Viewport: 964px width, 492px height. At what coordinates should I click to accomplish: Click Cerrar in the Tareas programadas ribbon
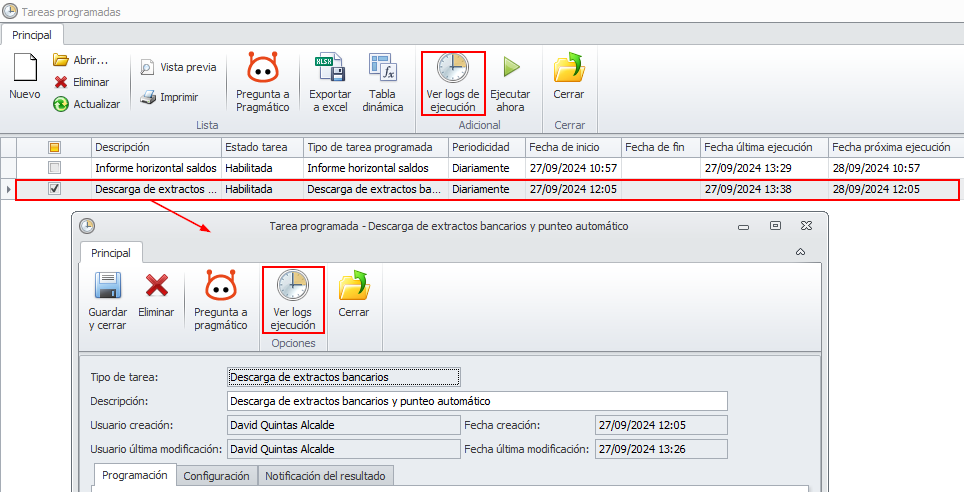569,77
